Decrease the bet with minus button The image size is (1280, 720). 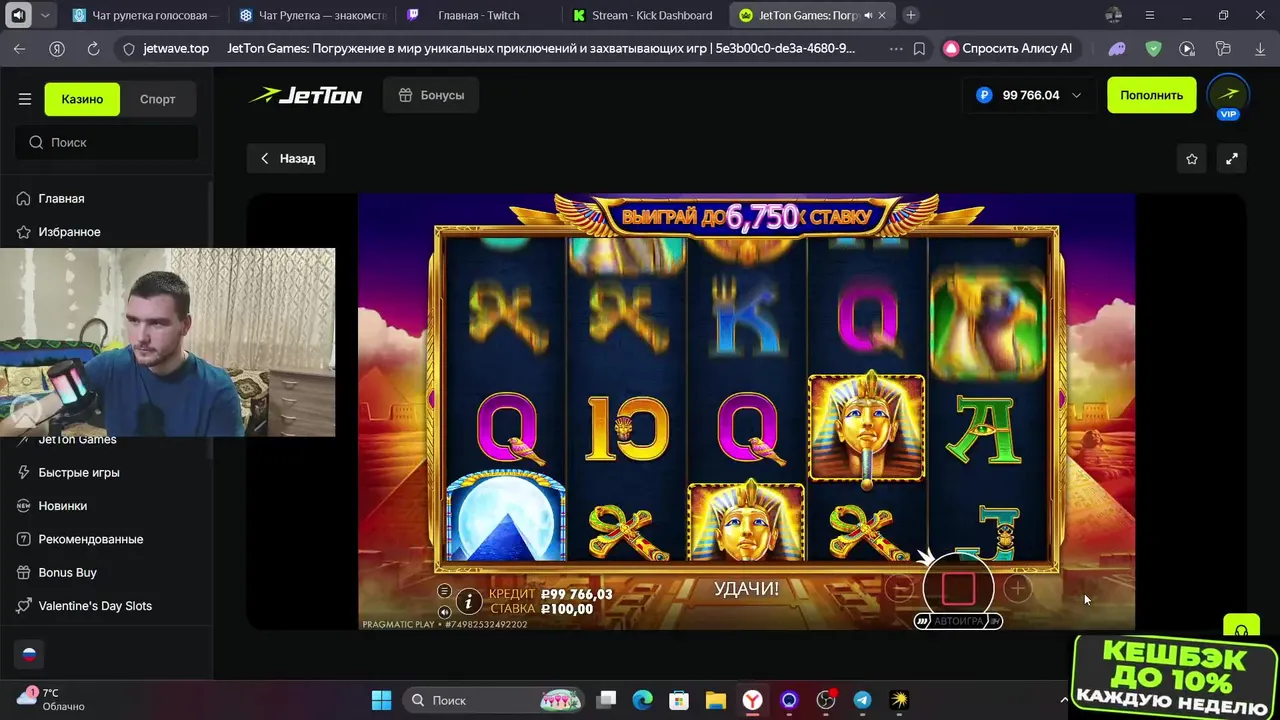click(x=900, y=589)
